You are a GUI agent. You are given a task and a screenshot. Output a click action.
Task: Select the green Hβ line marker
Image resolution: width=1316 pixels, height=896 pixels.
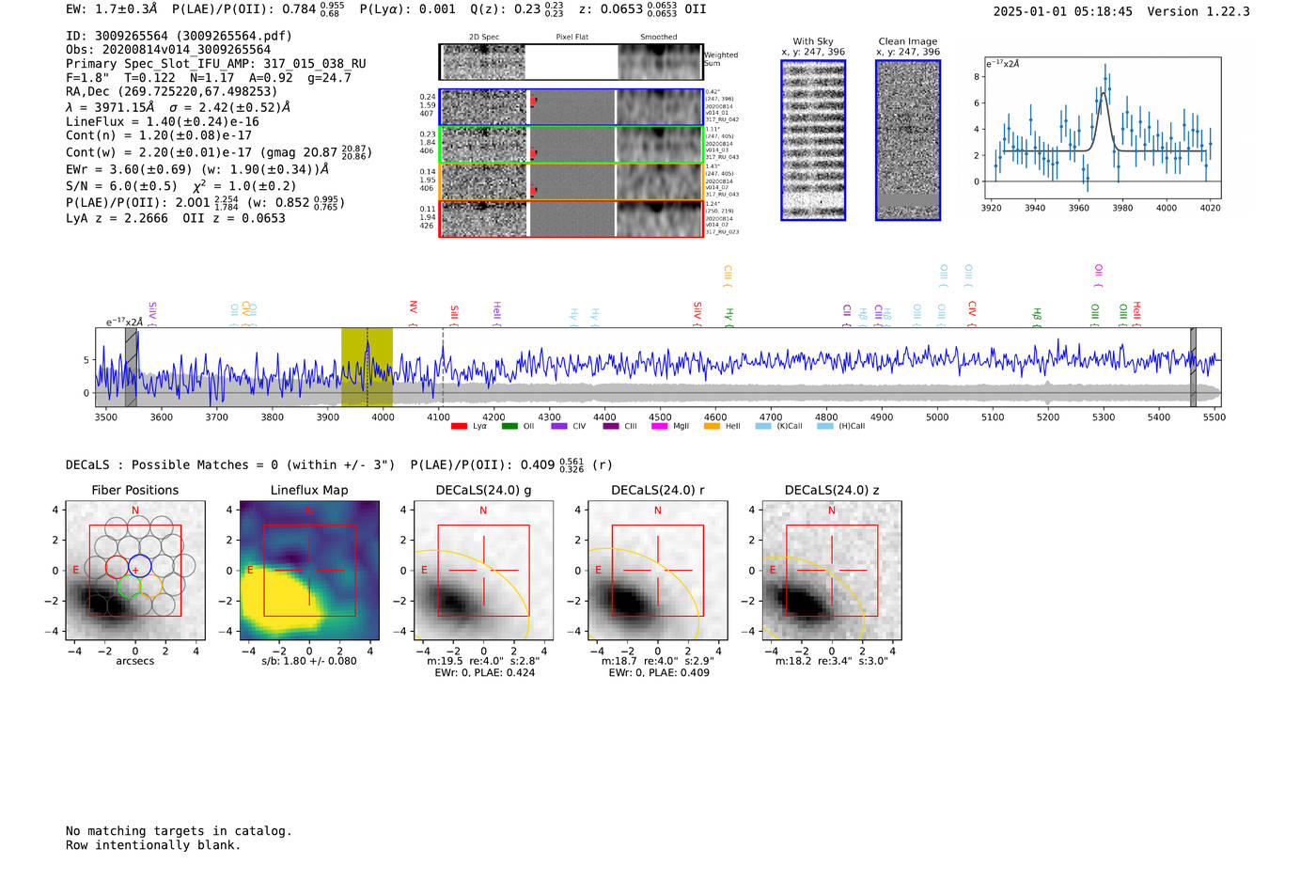tap(1037, 317)
